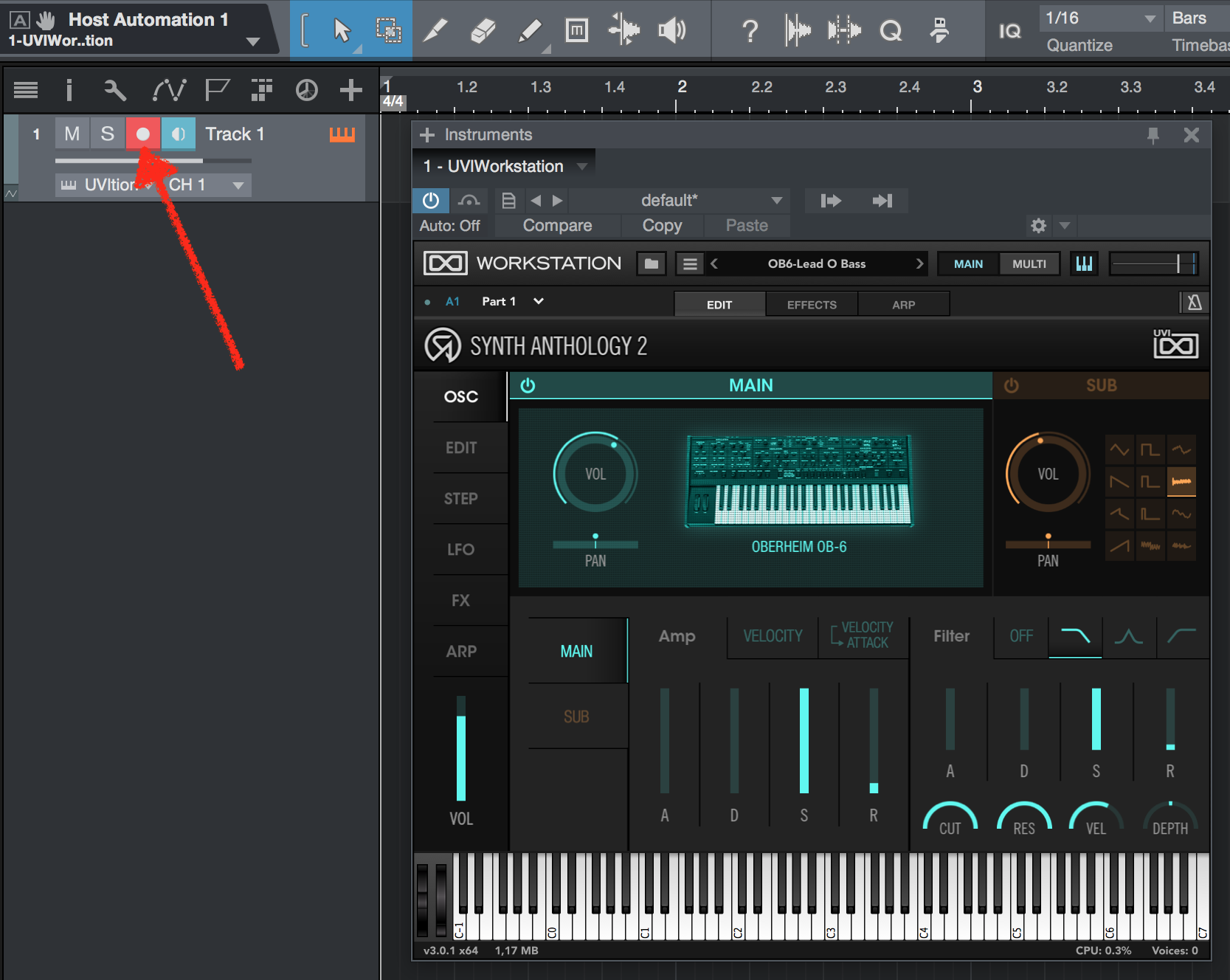
Task: Switch to the MULTI tab in UVI Workstation
Action: coord(1029,263)
